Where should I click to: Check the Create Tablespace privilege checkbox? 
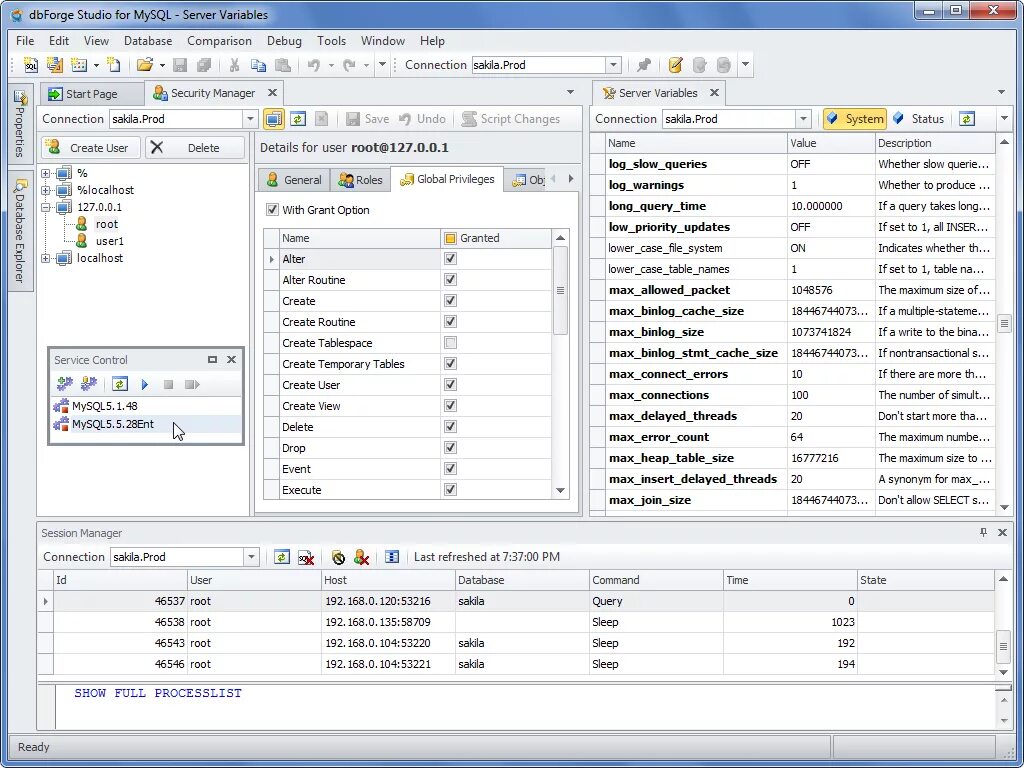coord(450,343)
